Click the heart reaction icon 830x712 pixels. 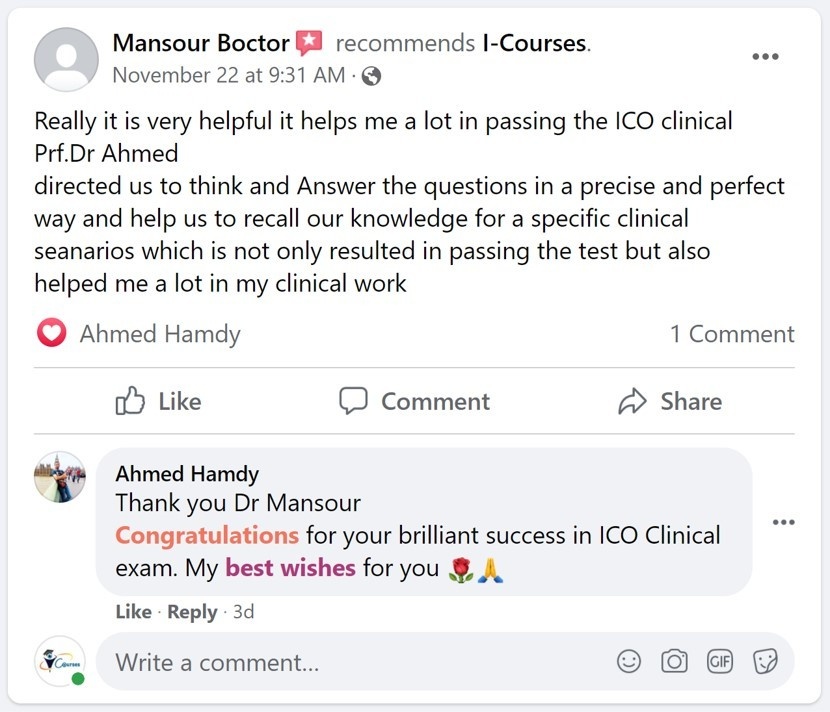click(x=51, y=334)
